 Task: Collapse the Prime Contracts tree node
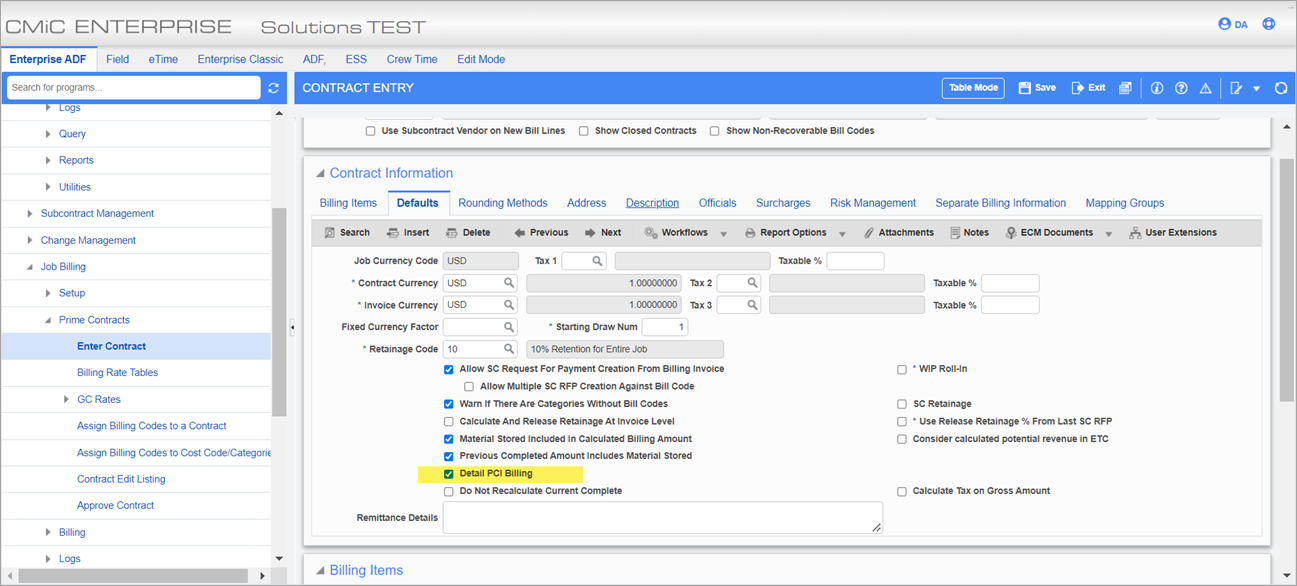pos(48,320)
